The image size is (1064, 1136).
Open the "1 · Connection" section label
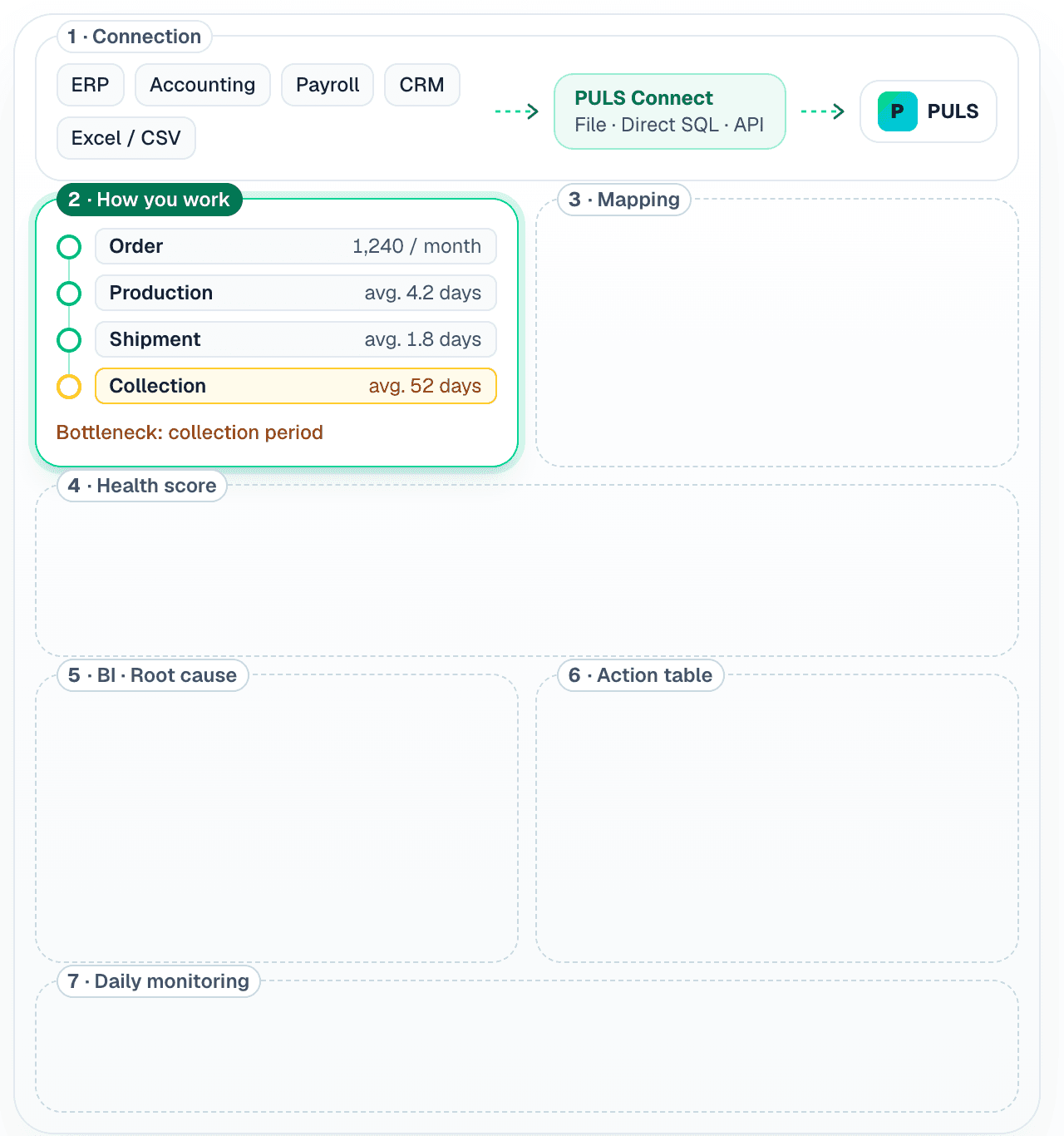[135, 37]
